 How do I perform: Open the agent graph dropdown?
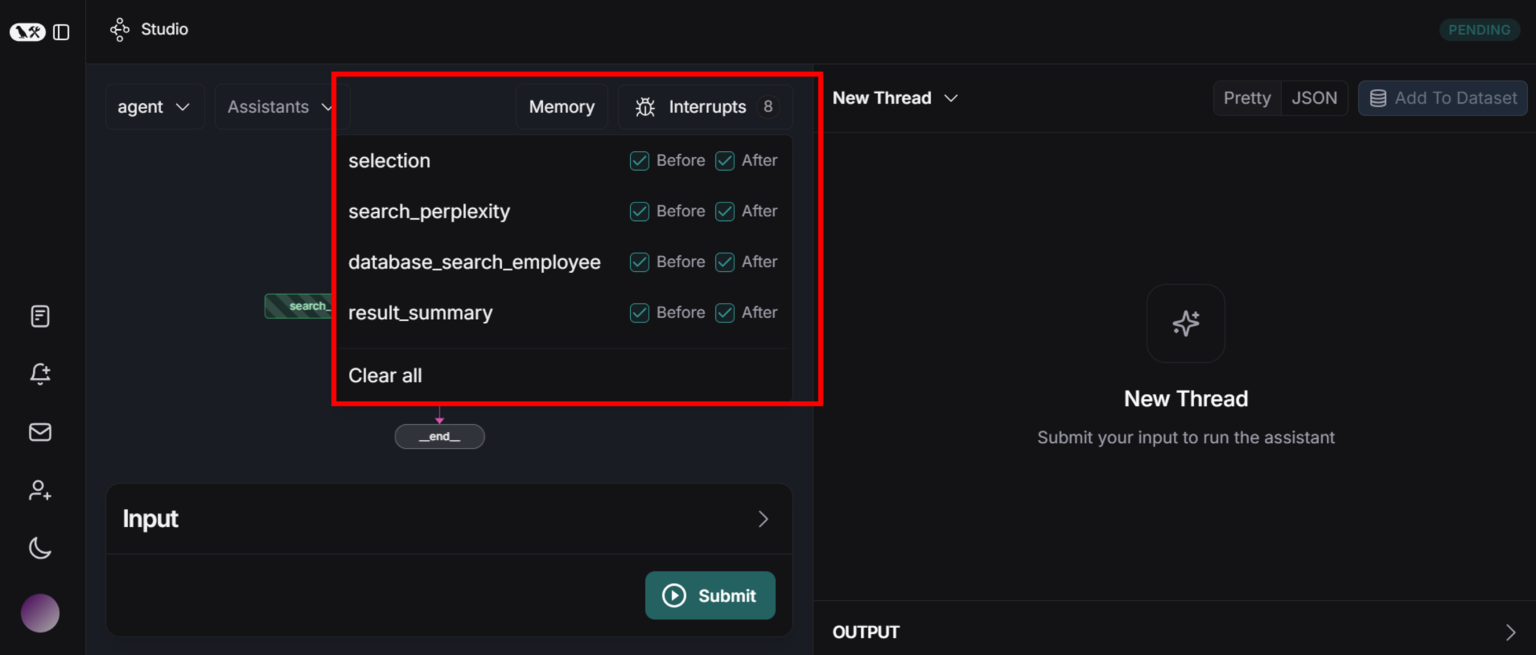(154, 107)
